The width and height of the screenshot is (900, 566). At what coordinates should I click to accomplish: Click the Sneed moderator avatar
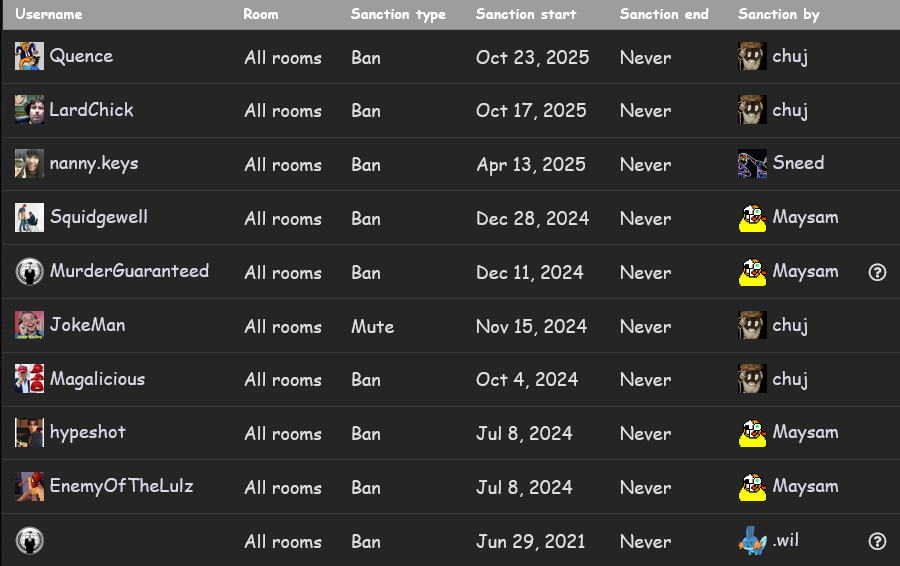pyautogui.click(x=752, y=164)
